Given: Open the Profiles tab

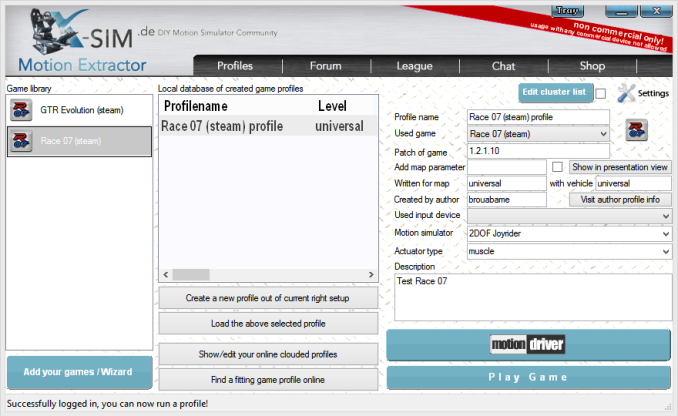Looking at the screenshot, I should [235, 66].
